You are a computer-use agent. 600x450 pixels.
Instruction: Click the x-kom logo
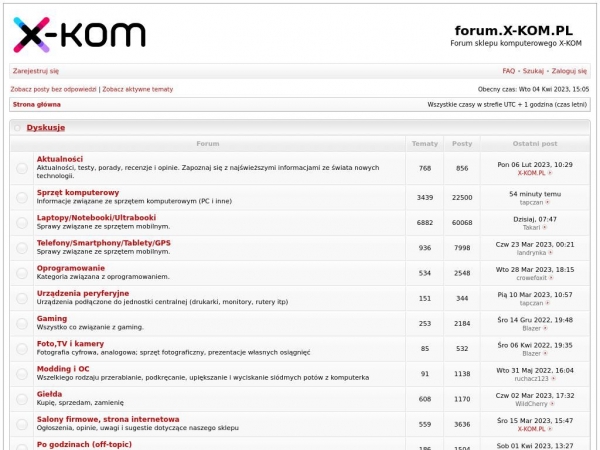(79, 34)
